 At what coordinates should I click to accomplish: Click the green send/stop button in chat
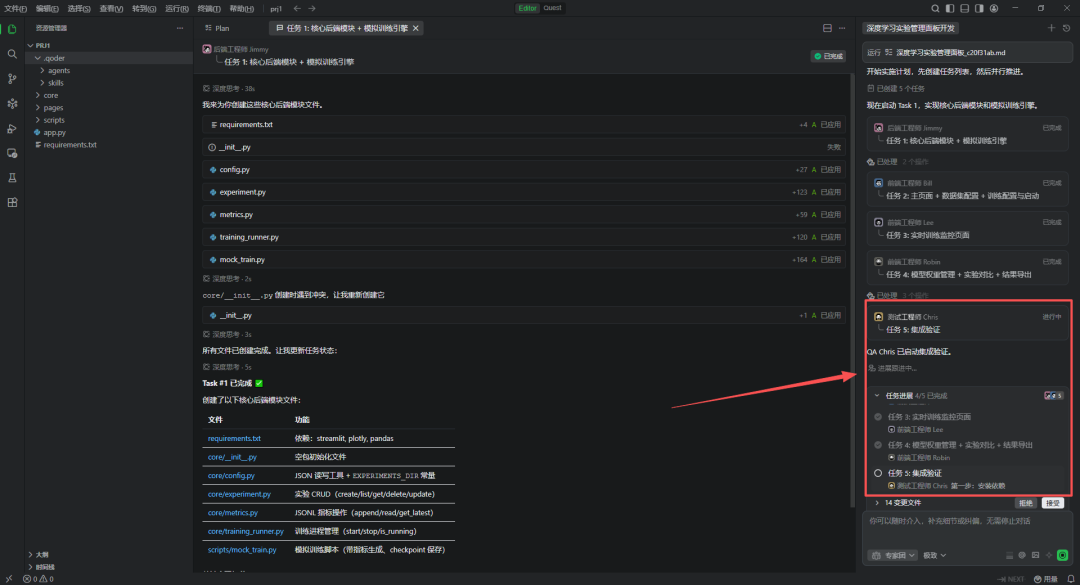(x=1062, y=555)
